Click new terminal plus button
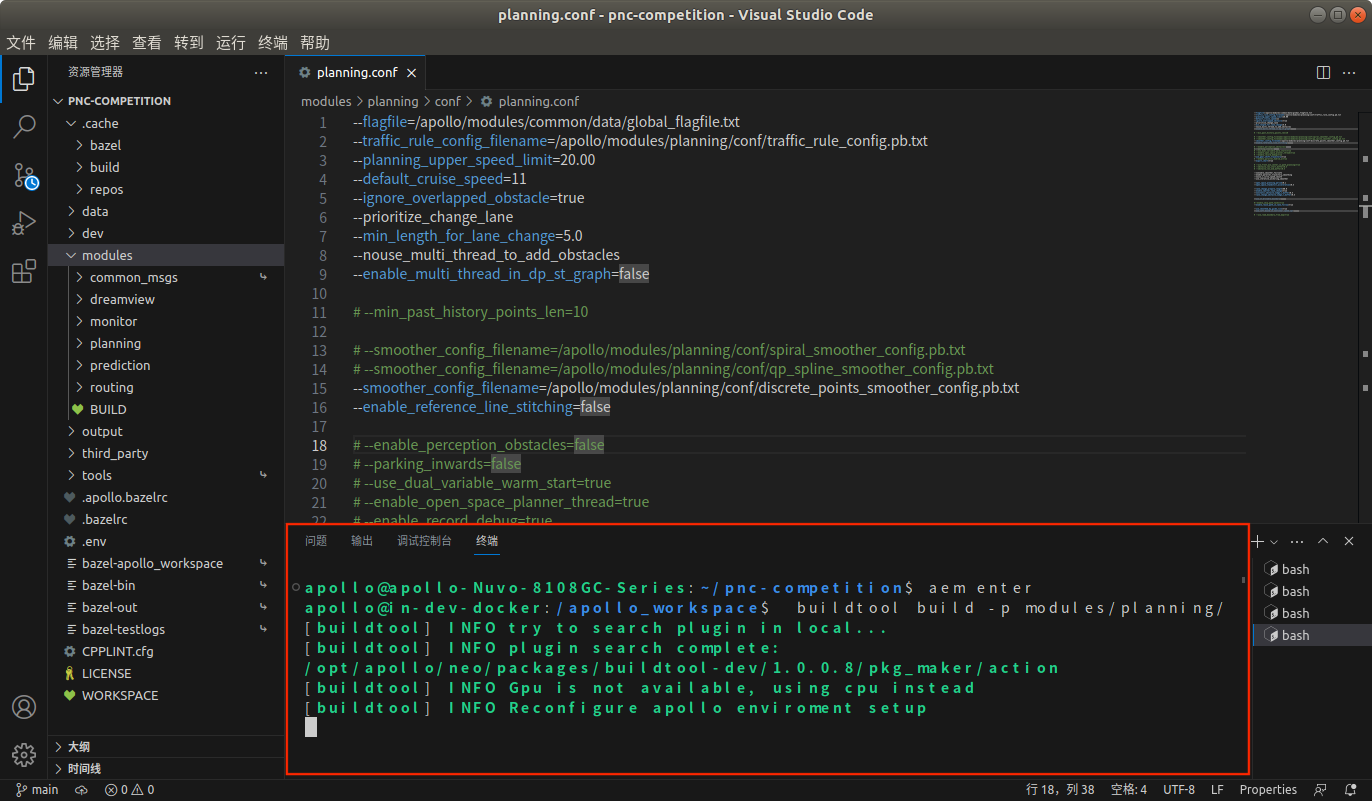Image resolution: width=1372 pixels, height=801 pixels. [1258, 541]
